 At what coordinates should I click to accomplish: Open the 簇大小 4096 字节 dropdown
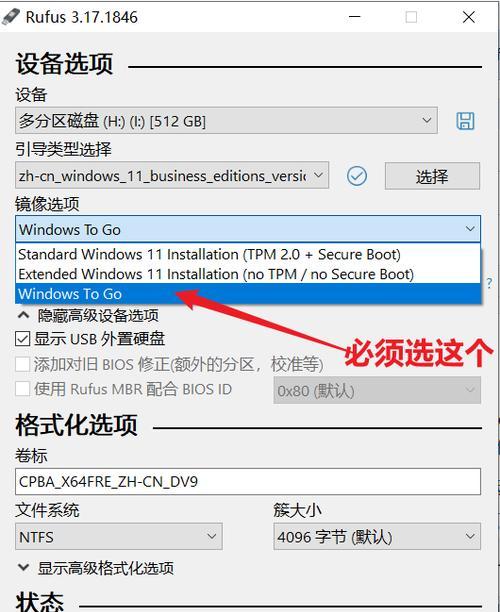[377, 537]
